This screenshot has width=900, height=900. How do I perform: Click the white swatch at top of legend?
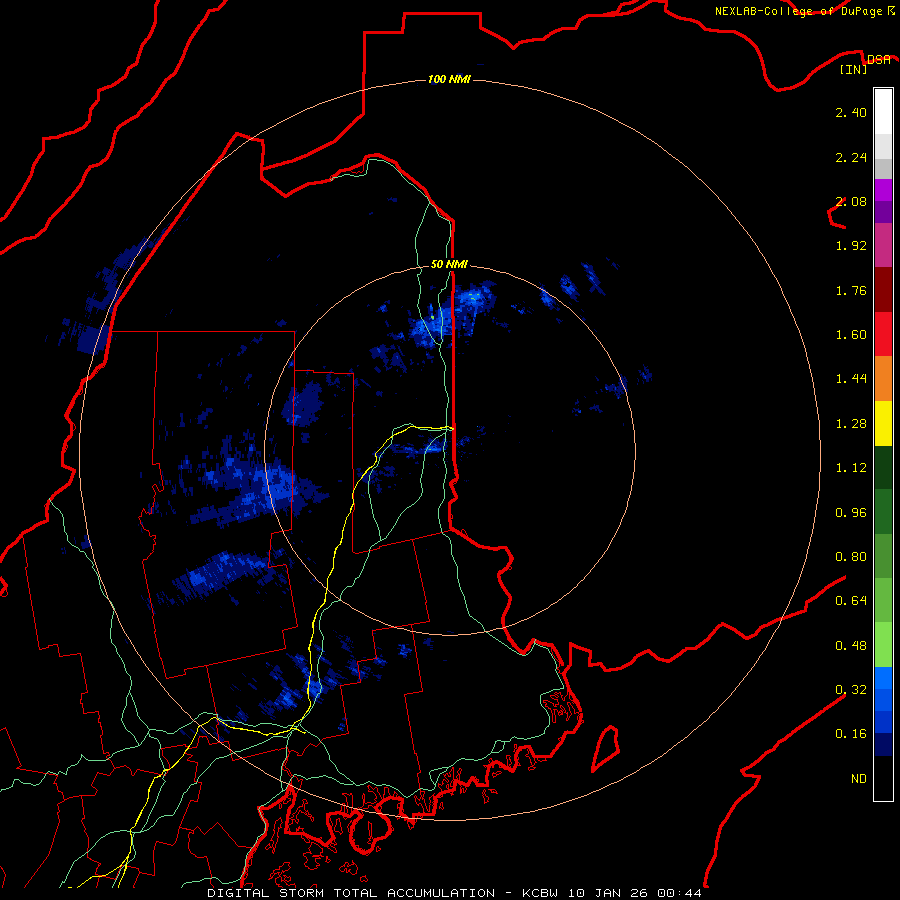(x=883, y=112)
